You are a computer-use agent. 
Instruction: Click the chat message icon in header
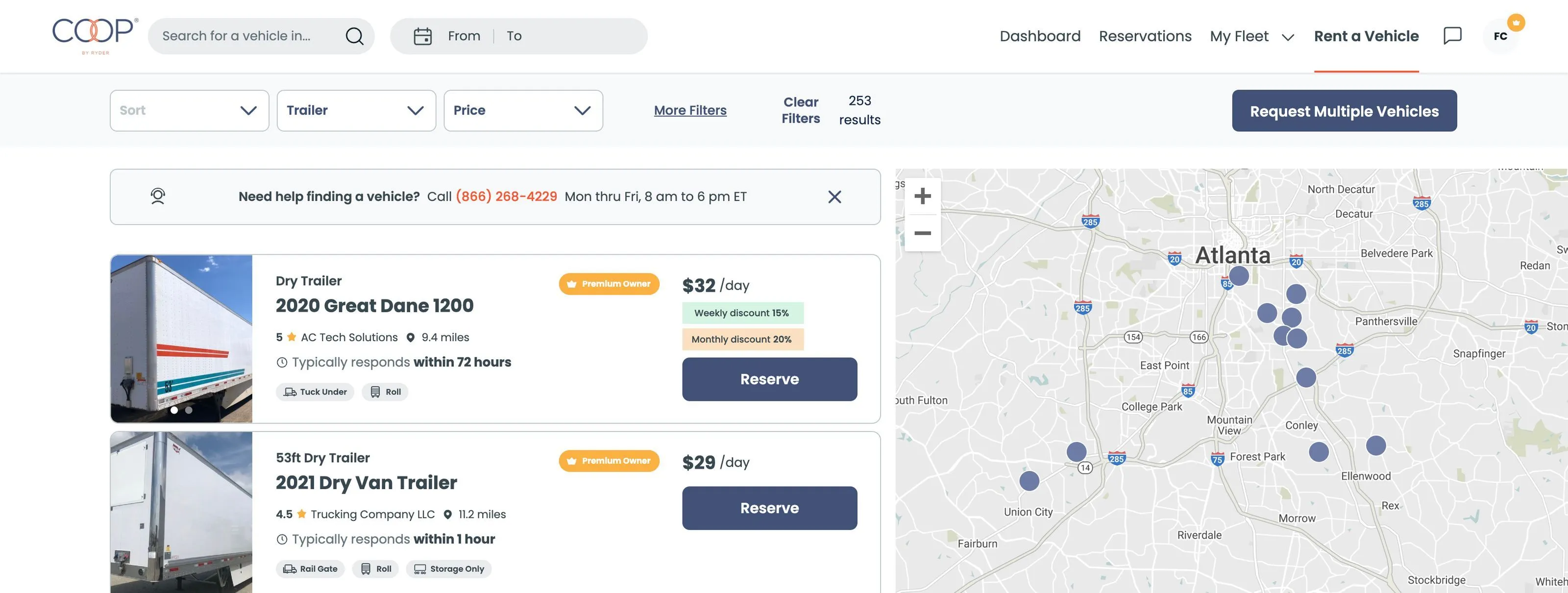(1452, 35)
